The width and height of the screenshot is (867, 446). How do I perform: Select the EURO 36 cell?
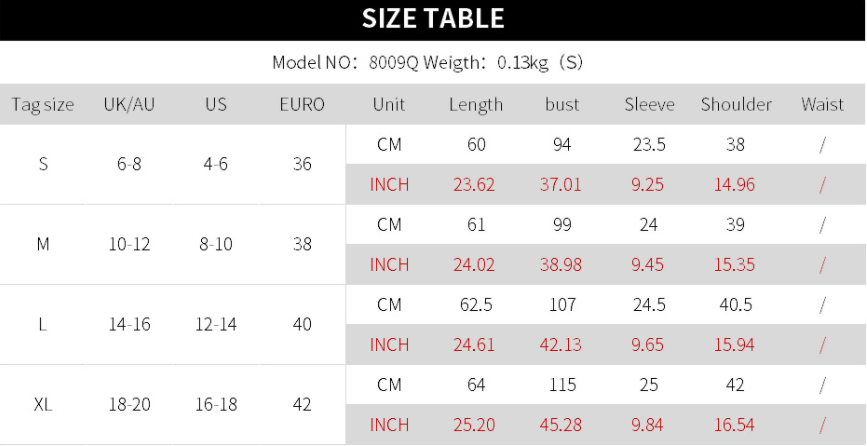click(302, 164)
